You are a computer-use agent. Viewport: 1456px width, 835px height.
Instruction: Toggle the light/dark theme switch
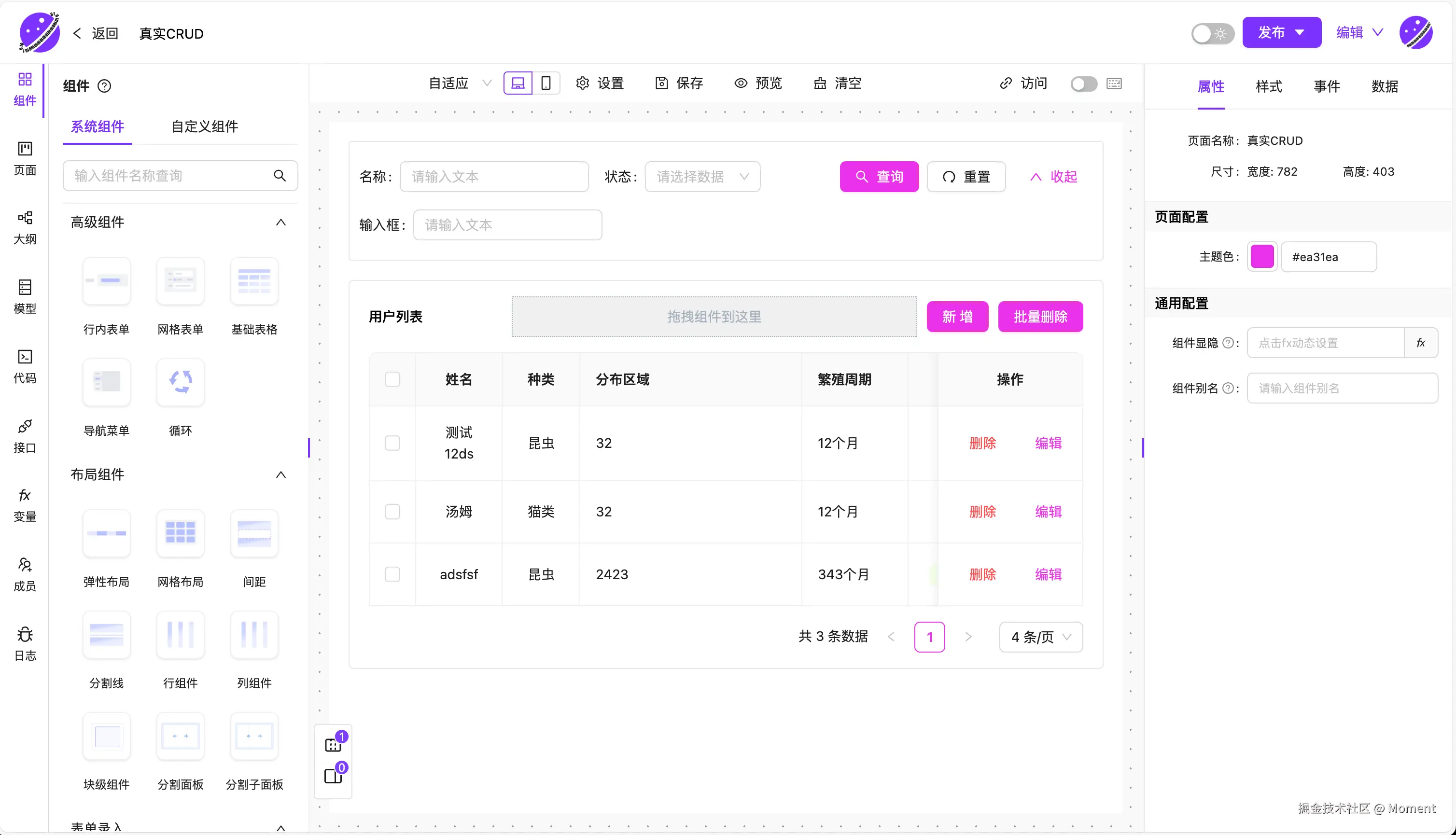(x=1212, y=33)
